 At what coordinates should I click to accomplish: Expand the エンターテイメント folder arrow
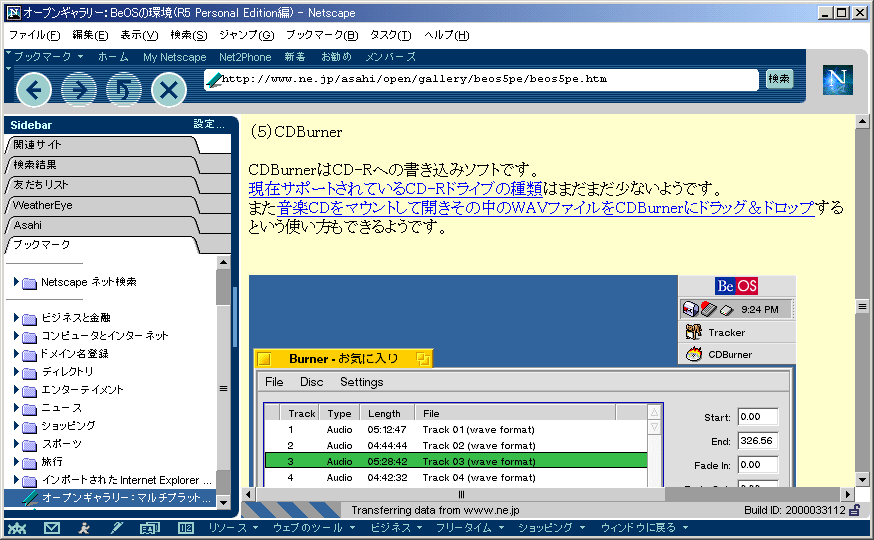16,390
